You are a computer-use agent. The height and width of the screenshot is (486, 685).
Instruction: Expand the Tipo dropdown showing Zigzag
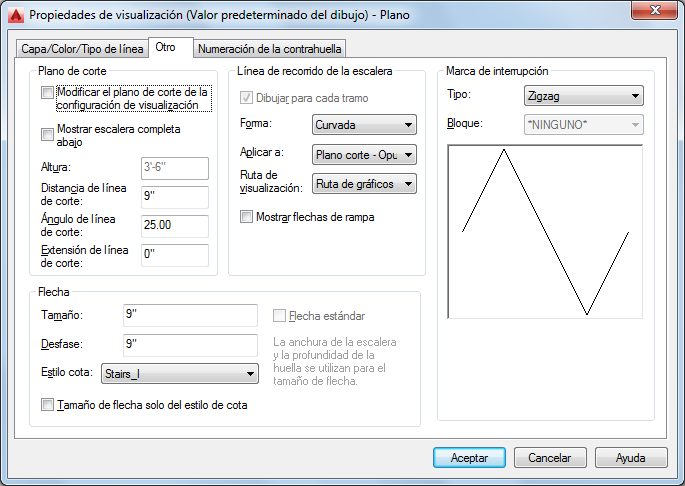point(582,96)
